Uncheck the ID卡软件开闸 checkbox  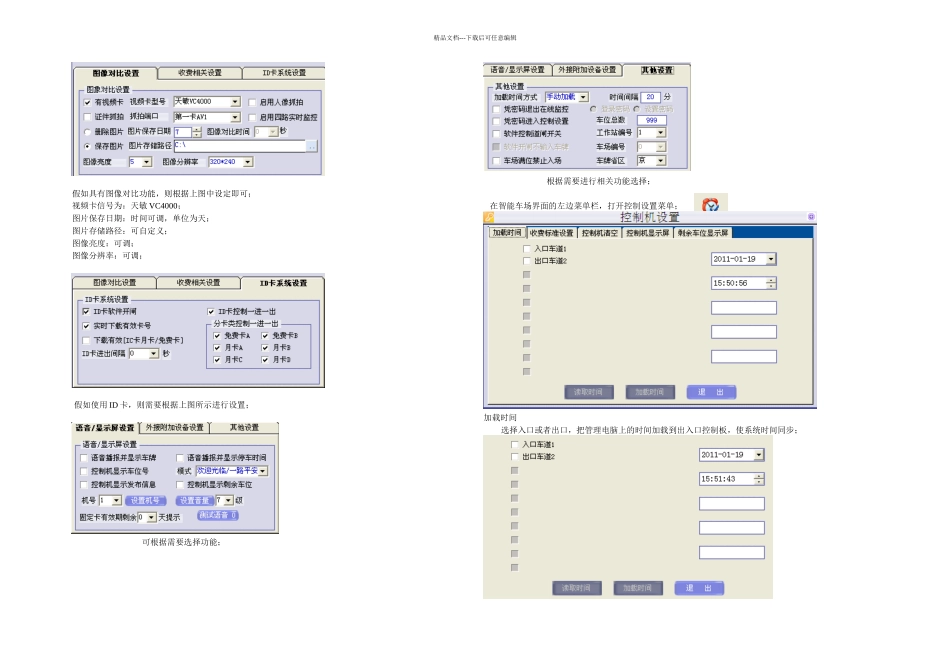pos(86,311)
